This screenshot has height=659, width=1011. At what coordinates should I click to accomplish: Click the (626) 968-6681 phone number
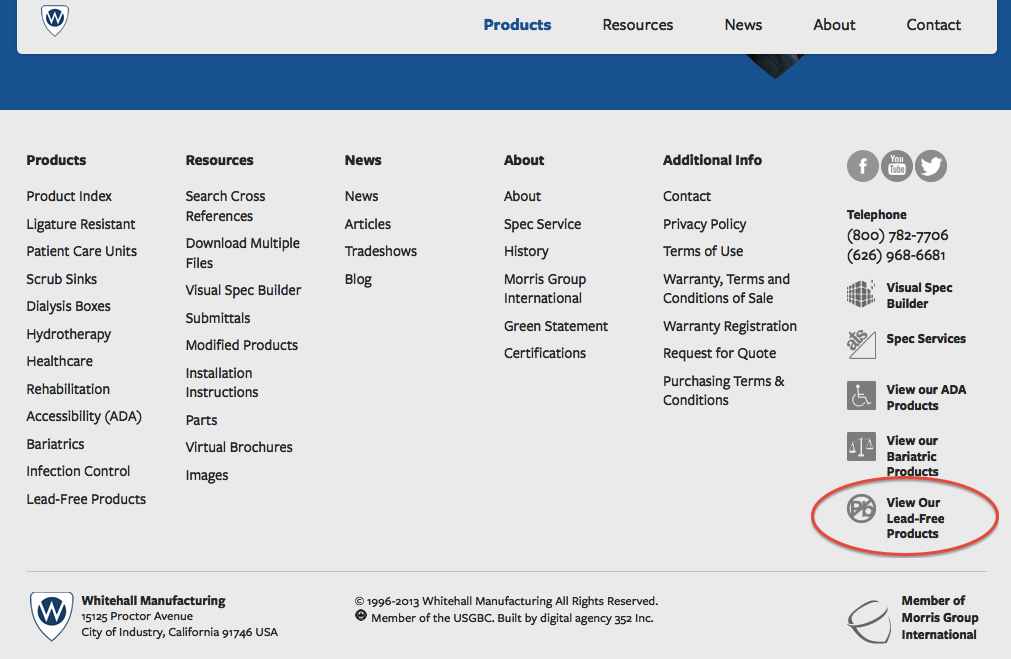pos(896,255)
